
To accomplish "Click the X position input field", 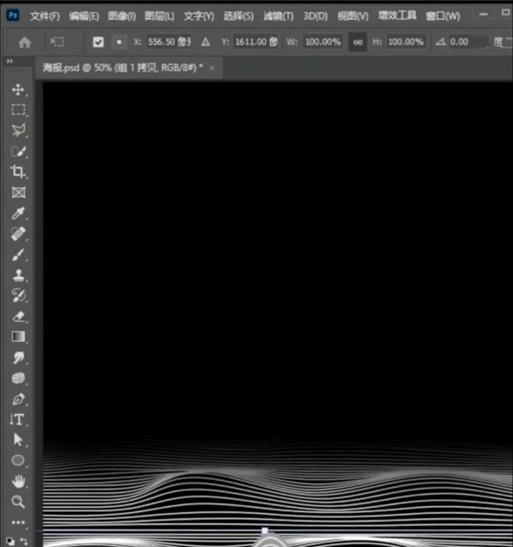I will click(x=169, y=42).
